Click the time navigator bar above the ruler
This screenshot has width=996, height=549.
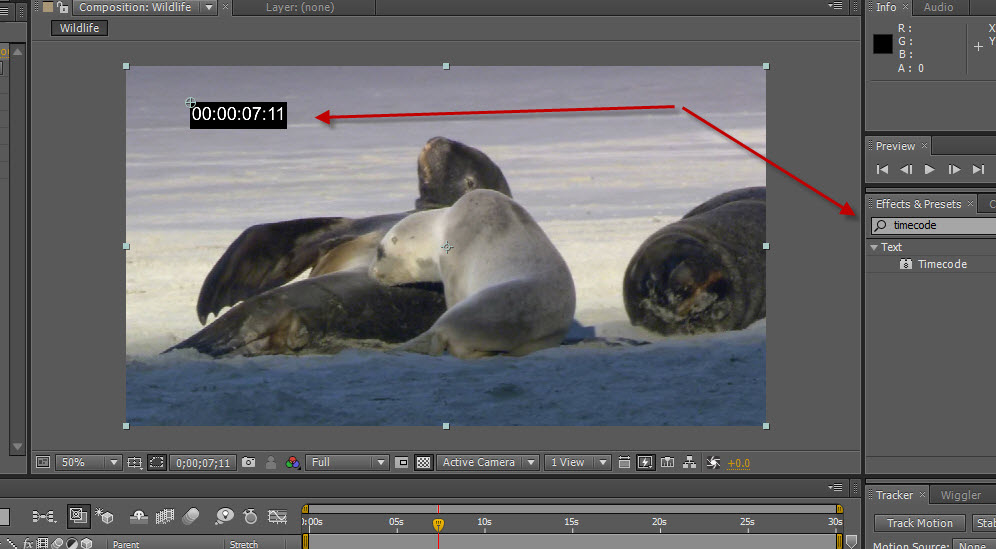tap(572, 509)
